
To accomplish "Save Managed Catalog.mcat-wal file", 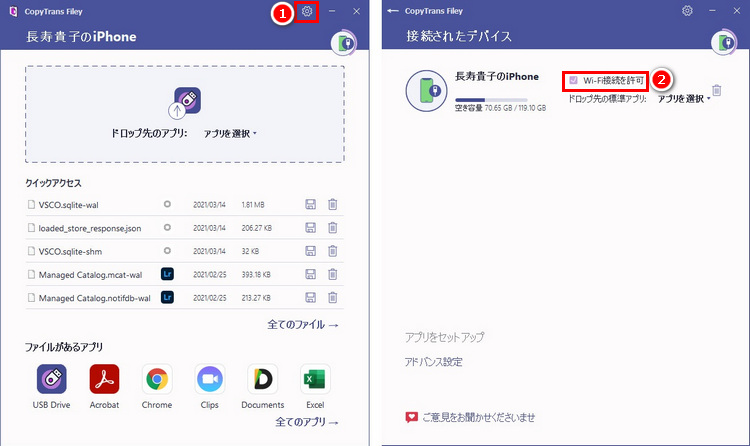I will coord(310,274).
